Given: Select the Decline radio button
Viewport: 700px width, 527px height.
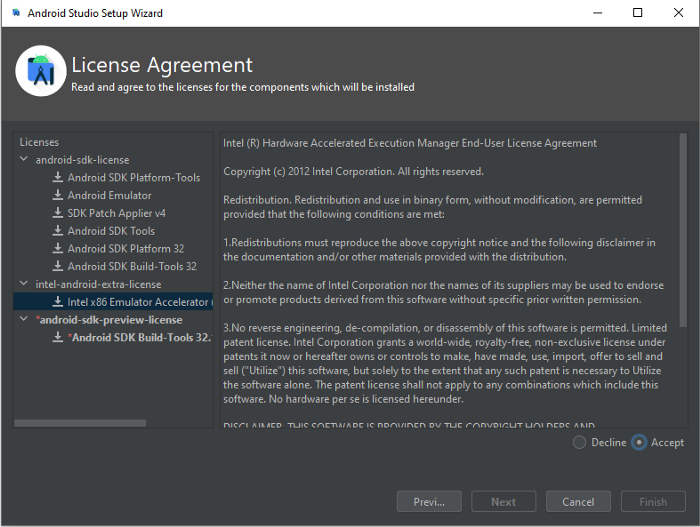Looking at the screenshot, I should click(579, 442).
